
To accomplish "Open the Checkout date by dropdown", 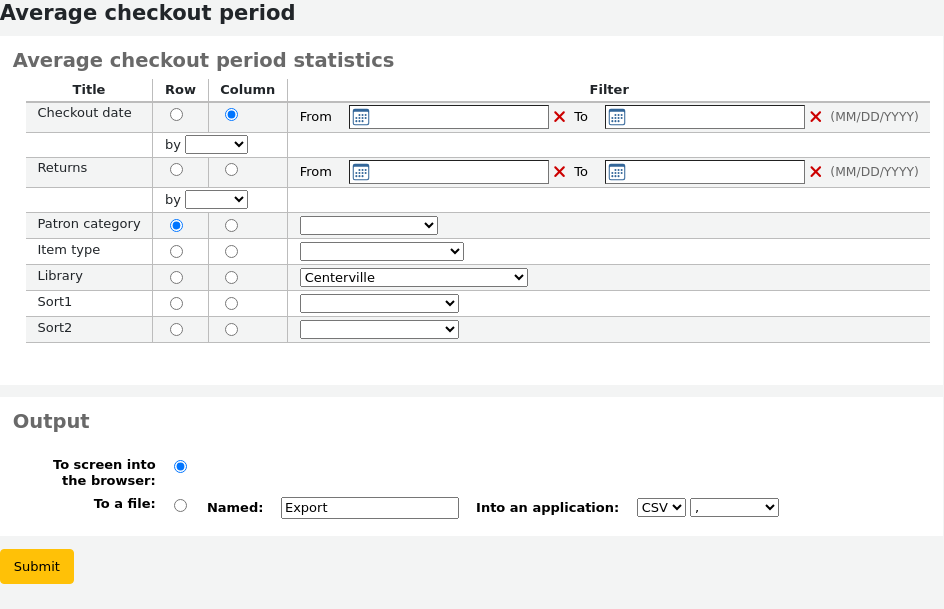I will point(216,143).
